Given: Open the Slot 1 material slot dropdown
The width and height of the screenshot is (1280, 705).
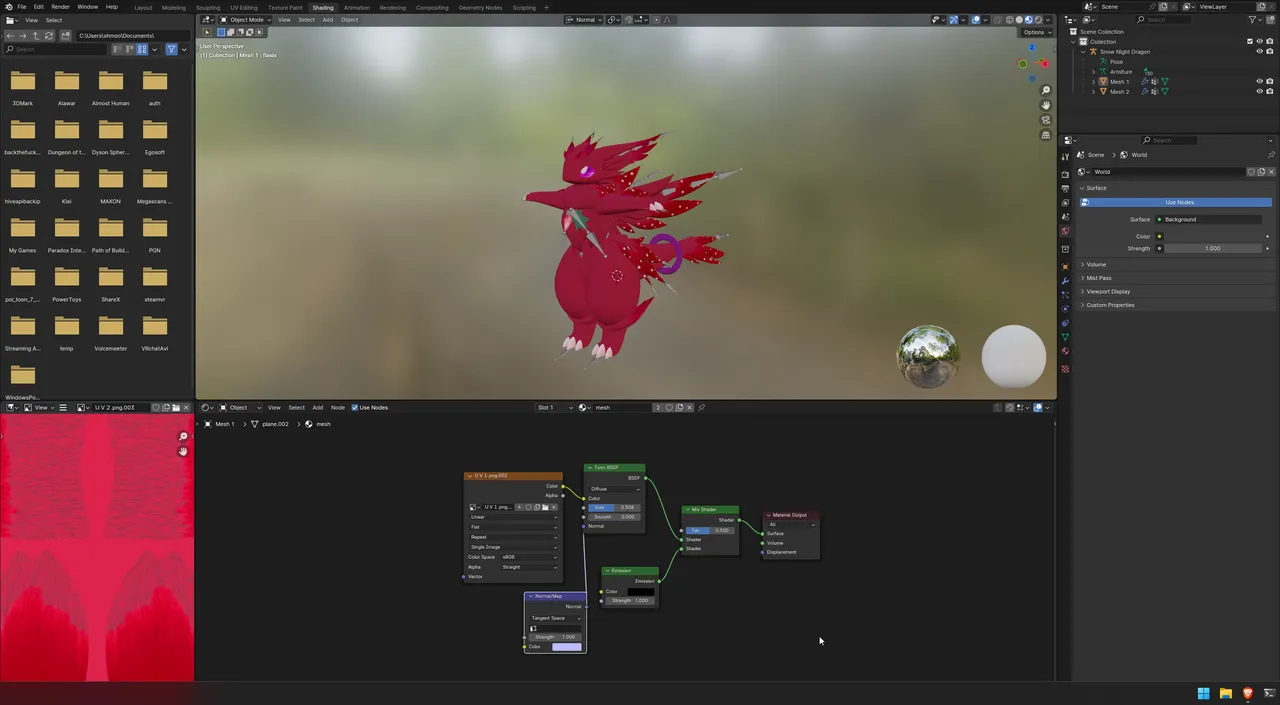Looking at the screenshot, I should click(555, 408).
